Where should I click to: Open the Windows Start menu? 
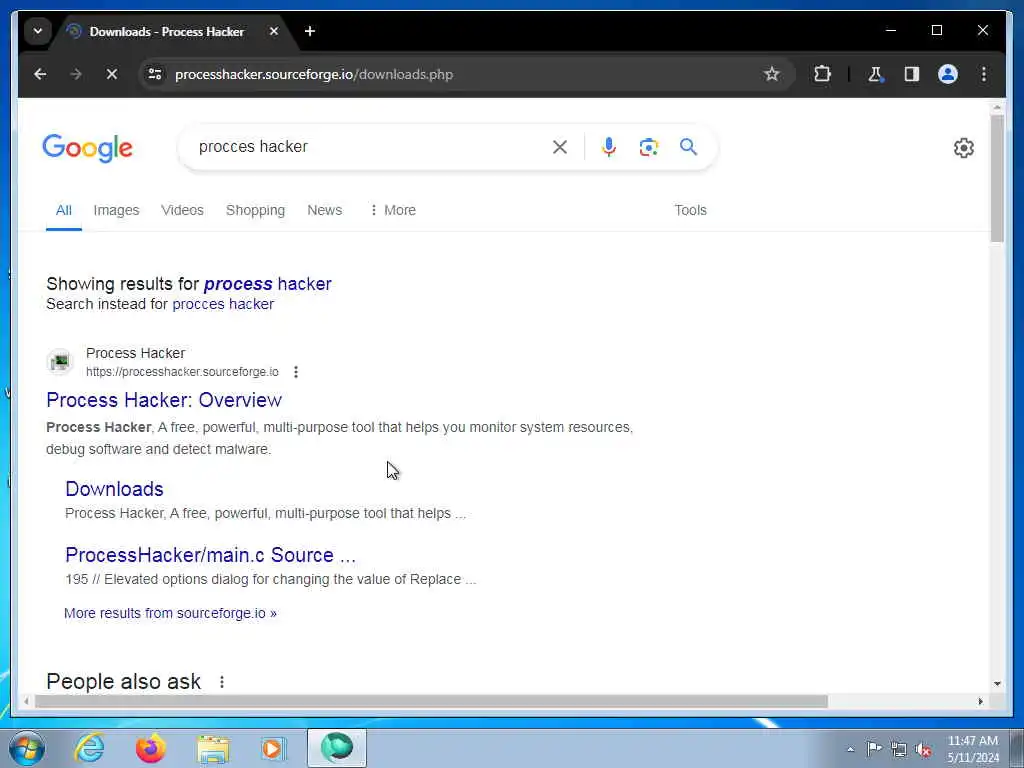tap(27, 748)
